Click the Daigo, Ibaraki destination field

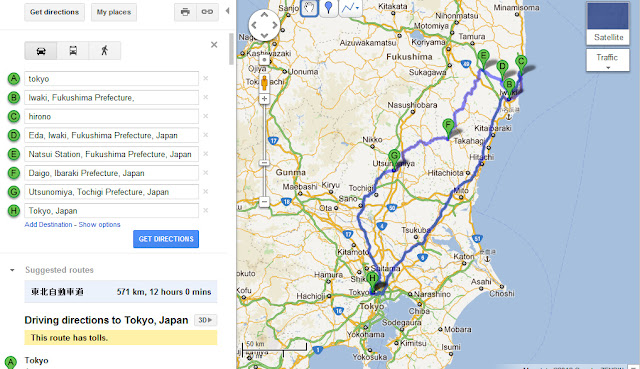111,173
